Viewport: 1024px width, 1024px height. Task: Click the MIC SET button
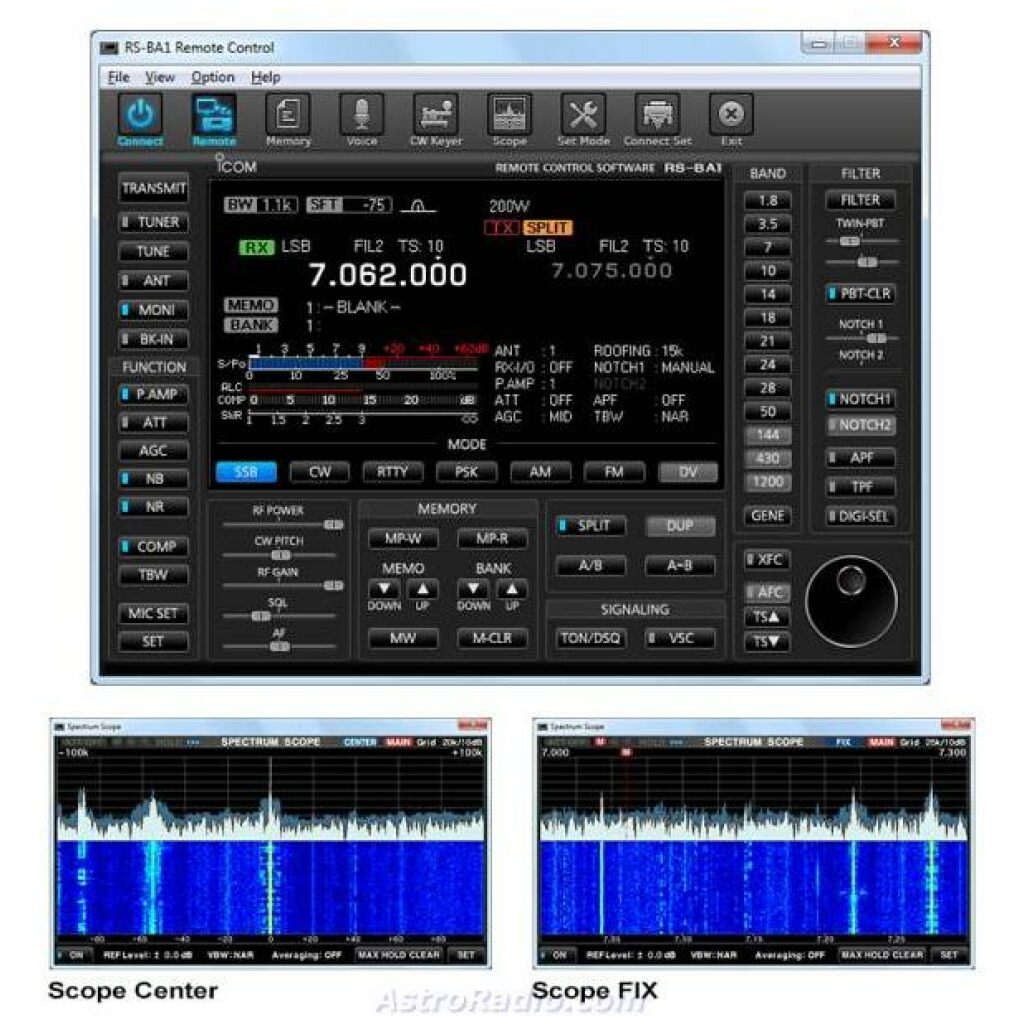tap(153, 613)
